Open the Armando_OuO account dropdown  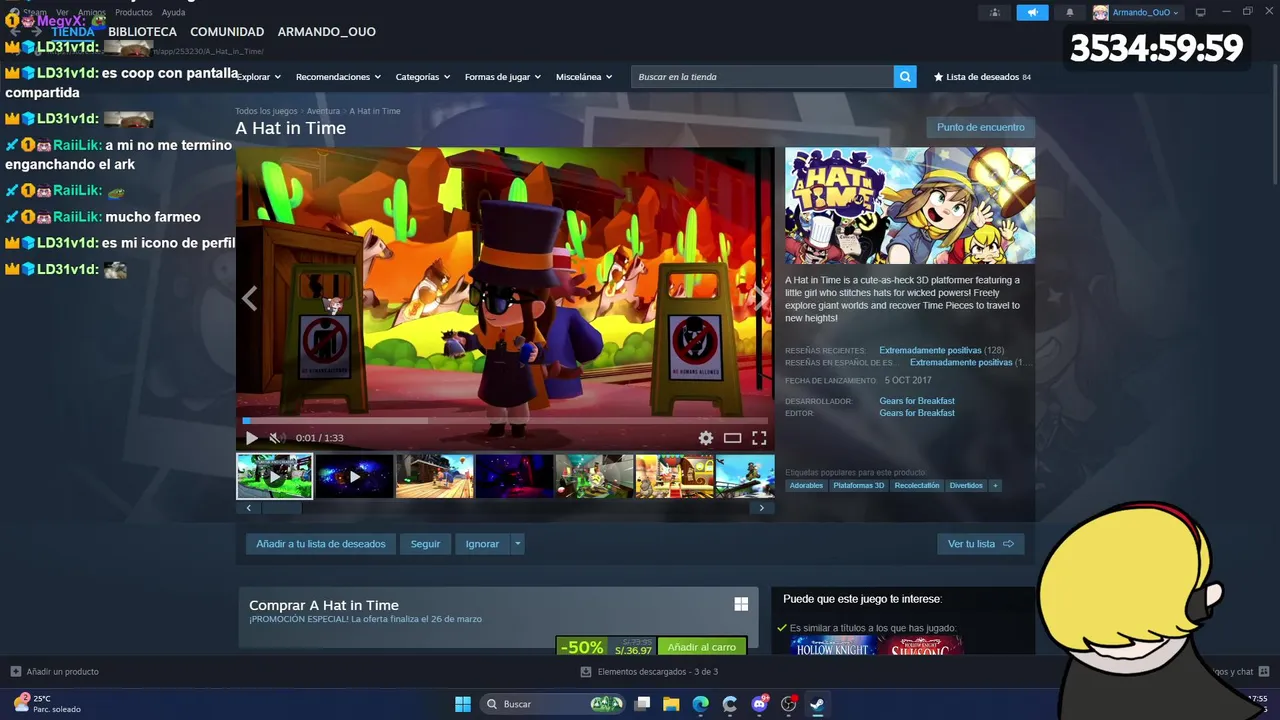pos(1138,12)
